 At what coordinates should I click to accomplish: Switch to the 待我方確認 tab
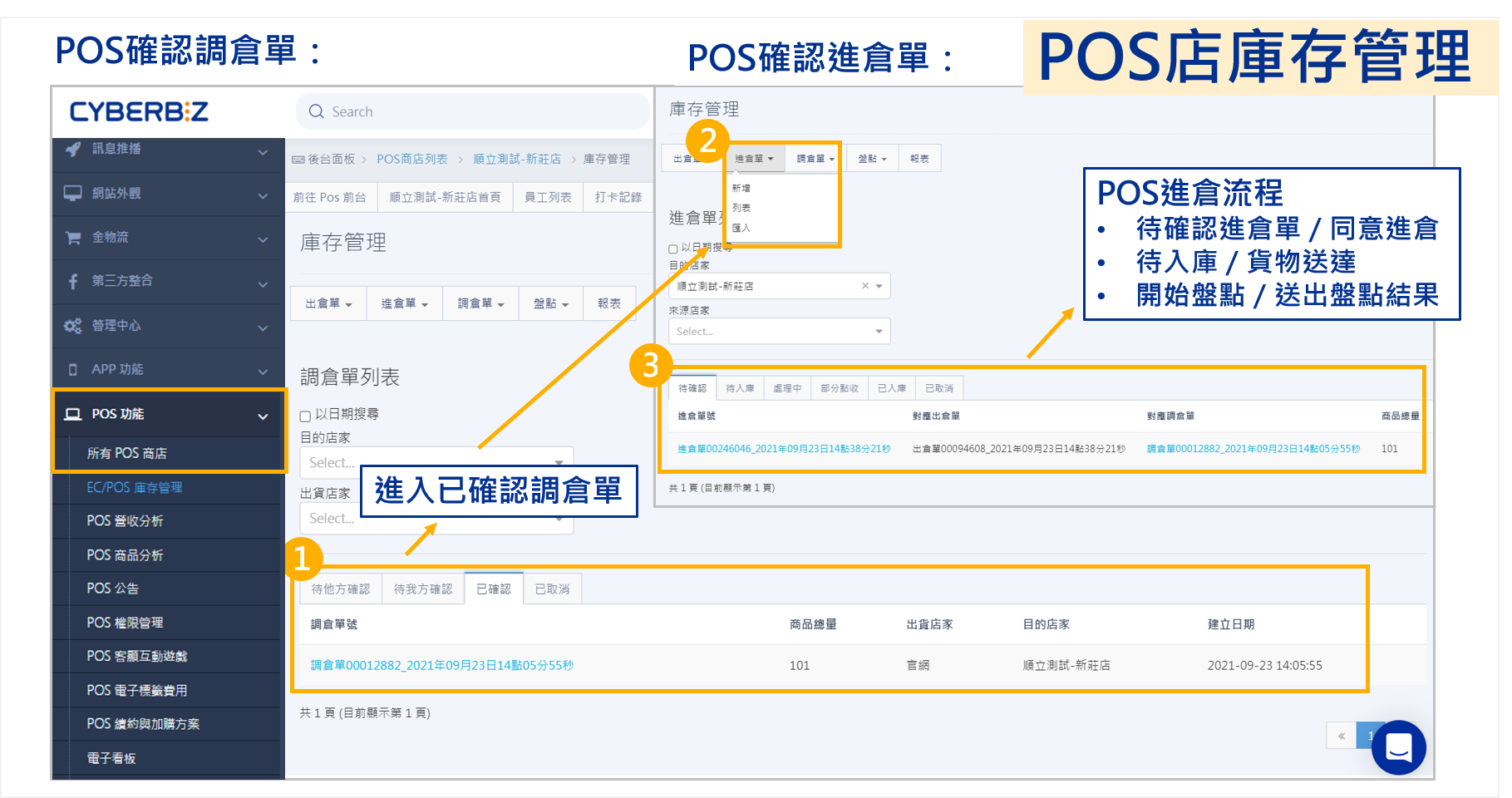[x=423, y=589]
